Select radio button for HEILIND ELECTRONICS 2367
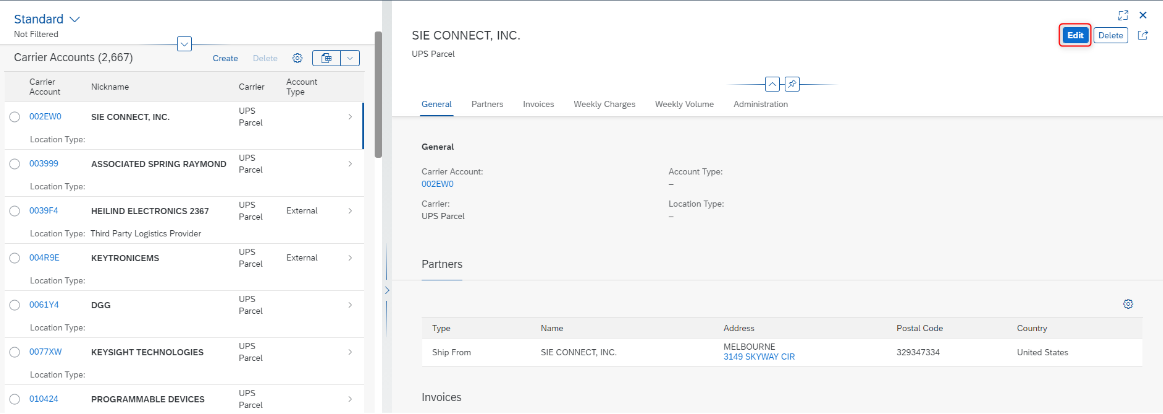 click(x=15, y=211)
